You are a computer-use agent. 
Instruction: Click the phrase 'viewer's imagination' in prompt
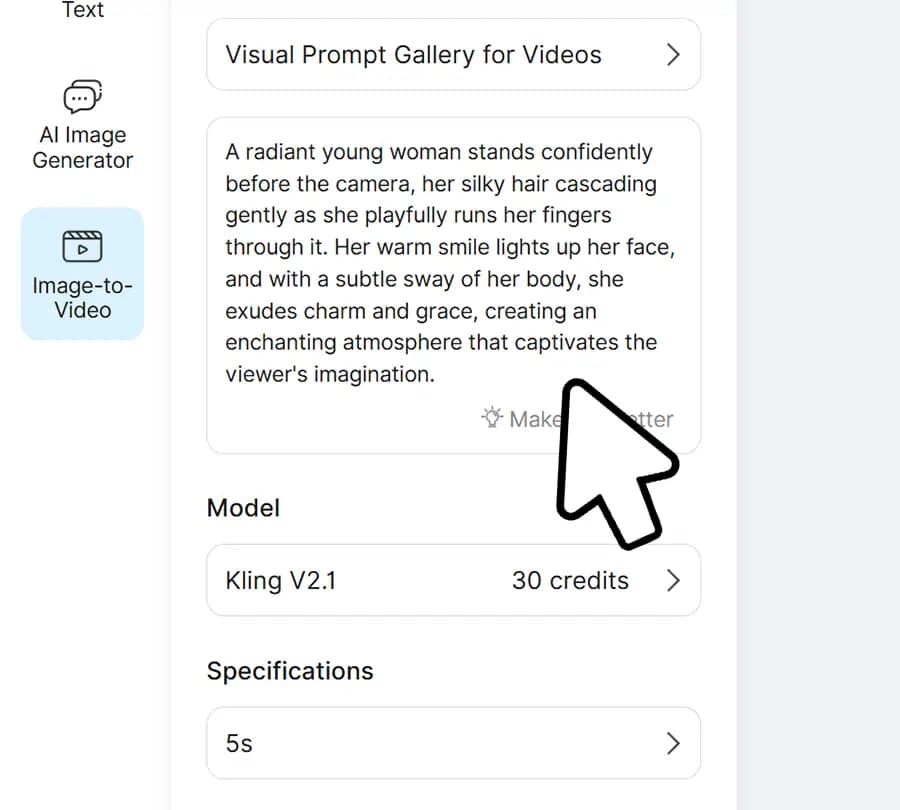(330, 374)
